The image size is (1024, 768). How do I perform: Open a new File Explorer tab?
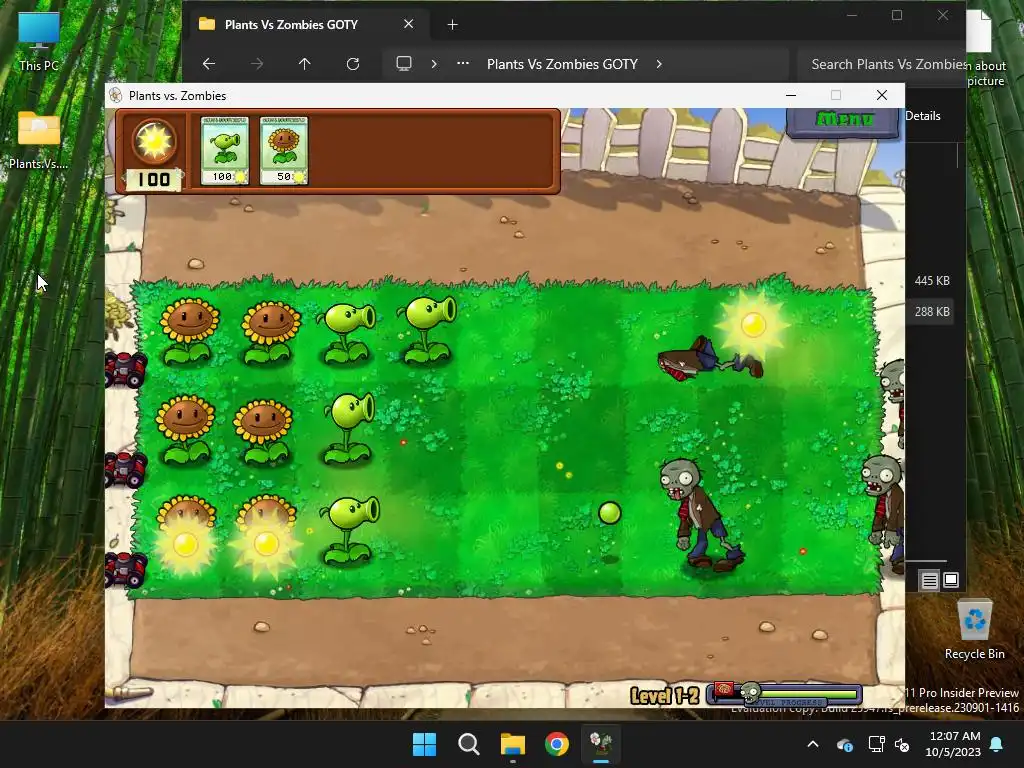point(452,25)
